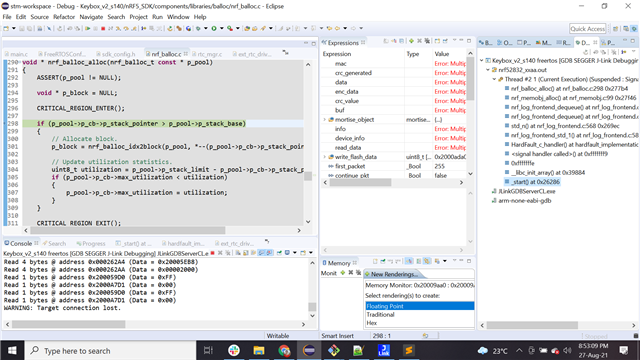Resume execution with the green Resume icon
This screenshot has width=640, height=360.
point(87,29)
